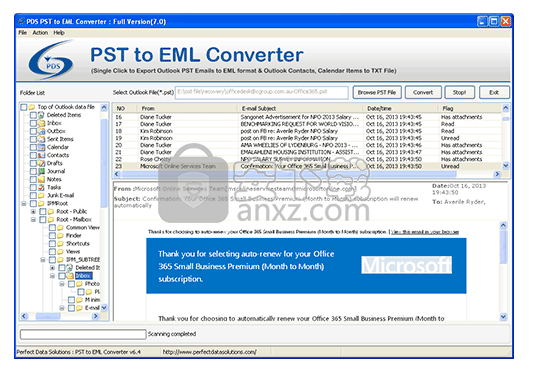The width and height of the screenshot is (533, 370).
Task: Click the Flag column header
Action: click(x=470, y=108)
